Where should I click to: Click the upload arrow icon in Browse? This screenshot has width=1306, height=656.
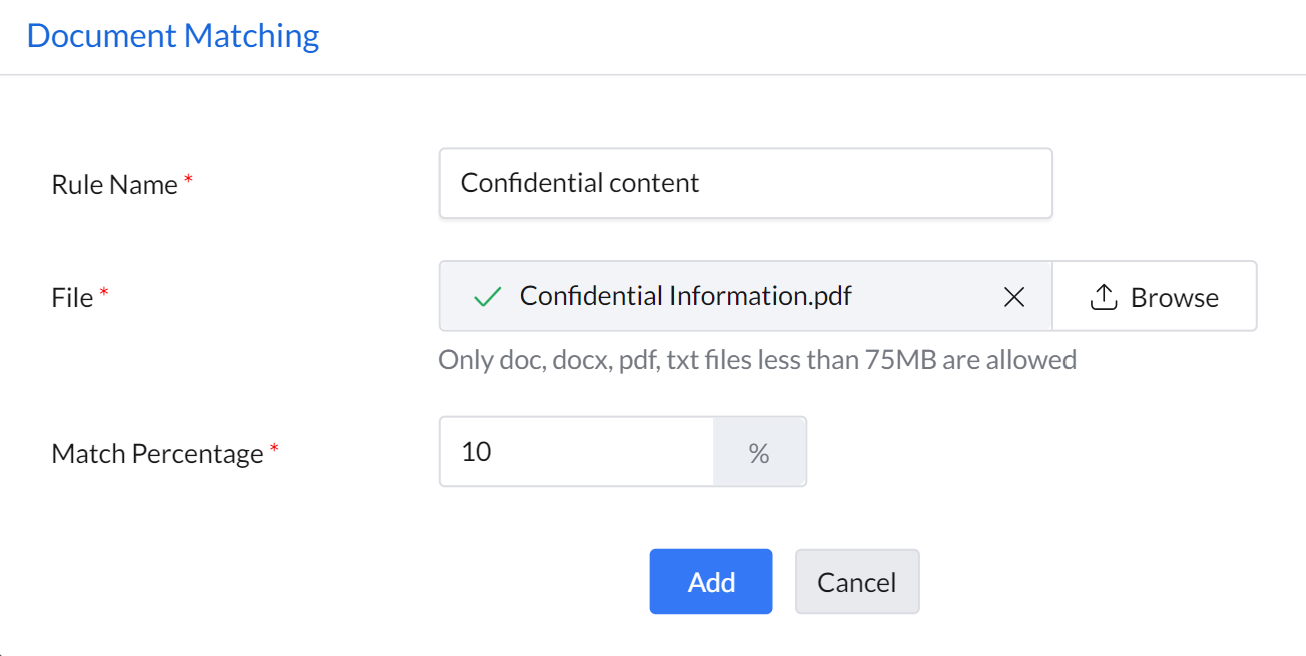click(x=1103, y=297)
